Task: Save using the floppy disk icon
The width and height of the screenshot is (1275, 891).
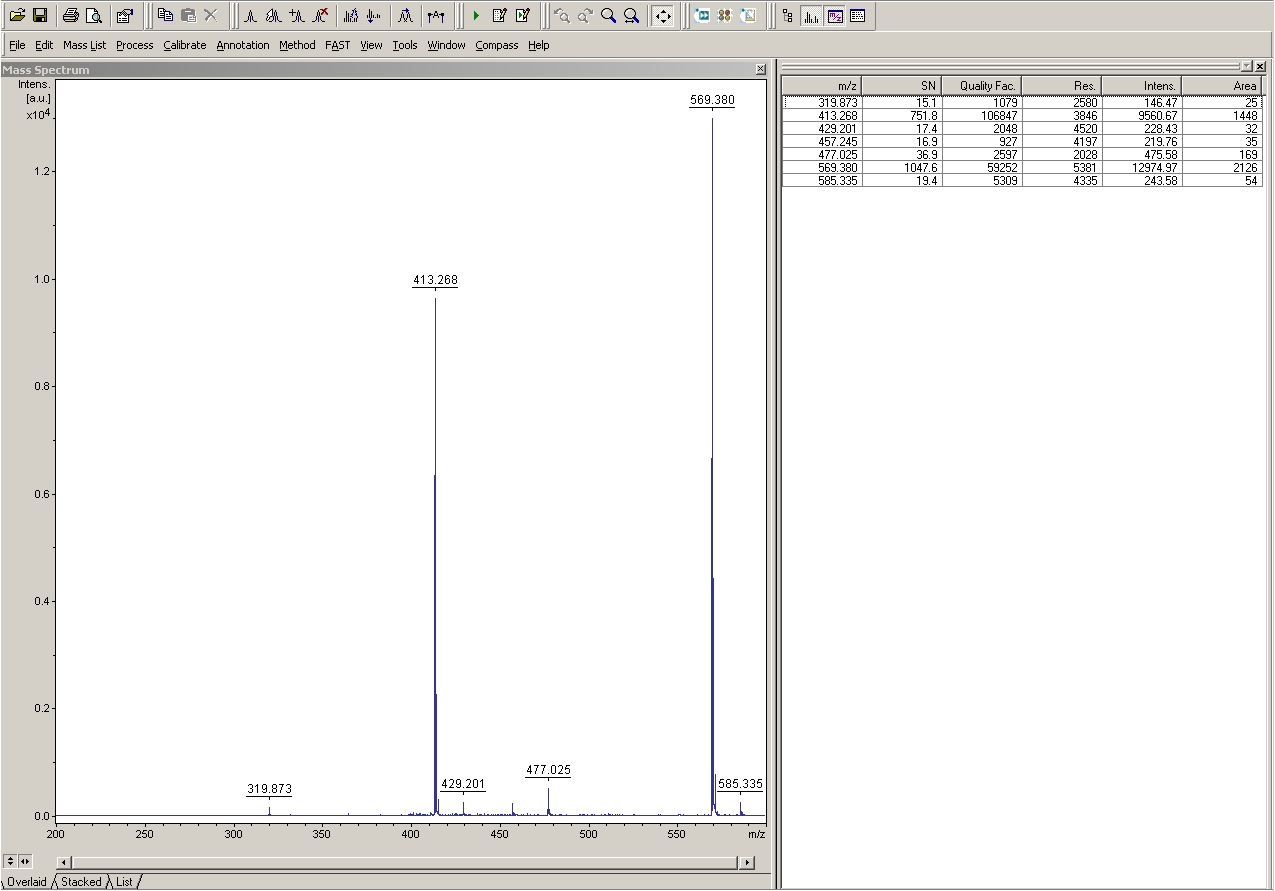Action: pos(40,16)
